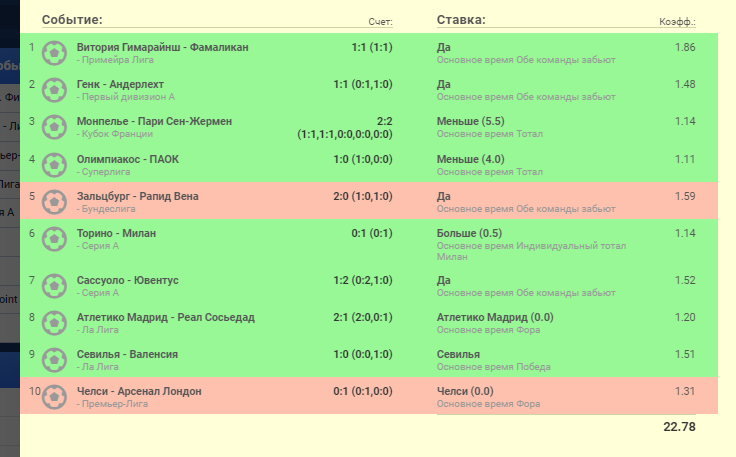Click the bet Меньше (5.5)
736x457 pixels.
coord(470,122)
